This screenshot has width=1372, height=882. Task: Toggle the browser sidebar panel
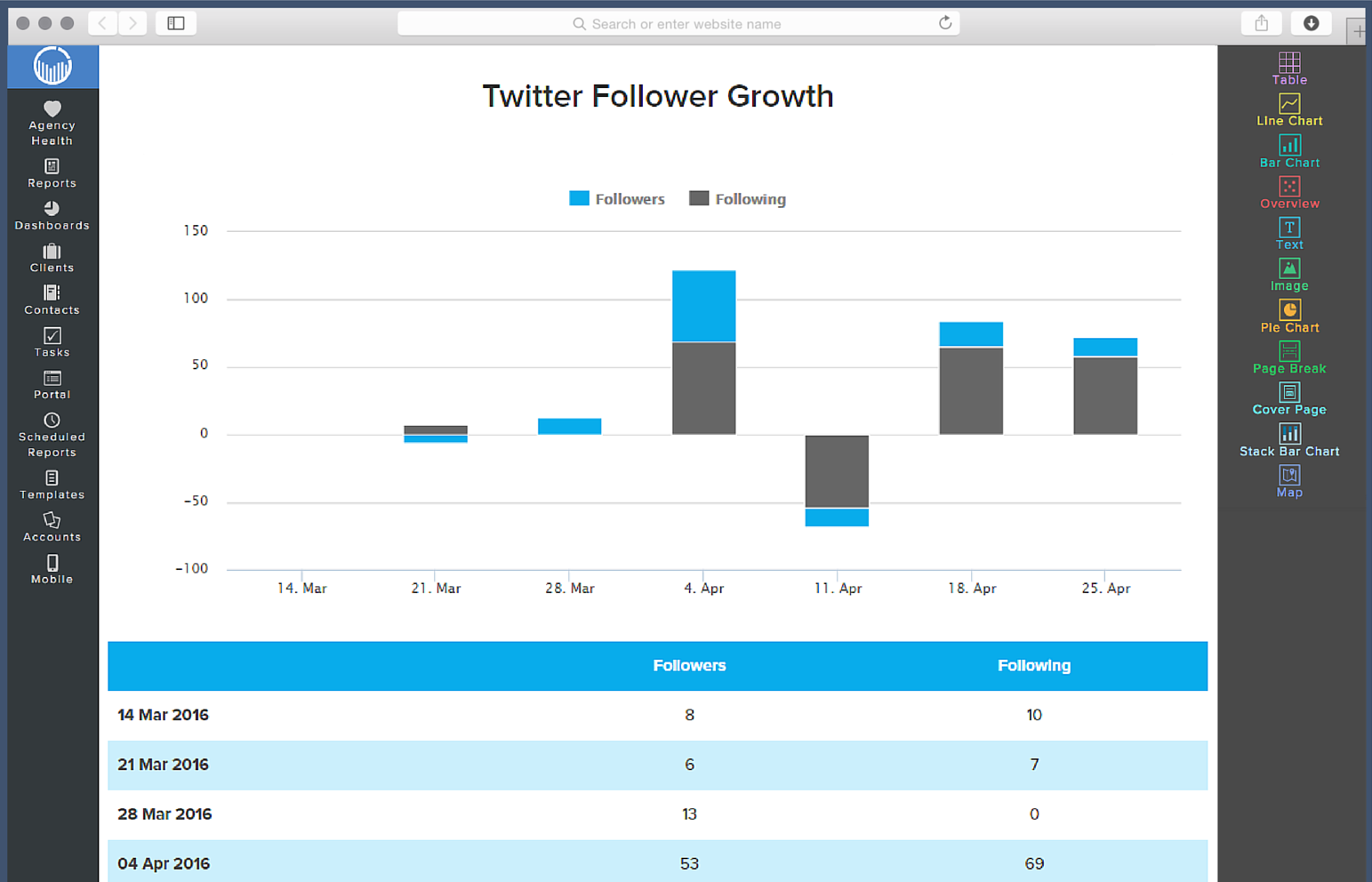175,23
